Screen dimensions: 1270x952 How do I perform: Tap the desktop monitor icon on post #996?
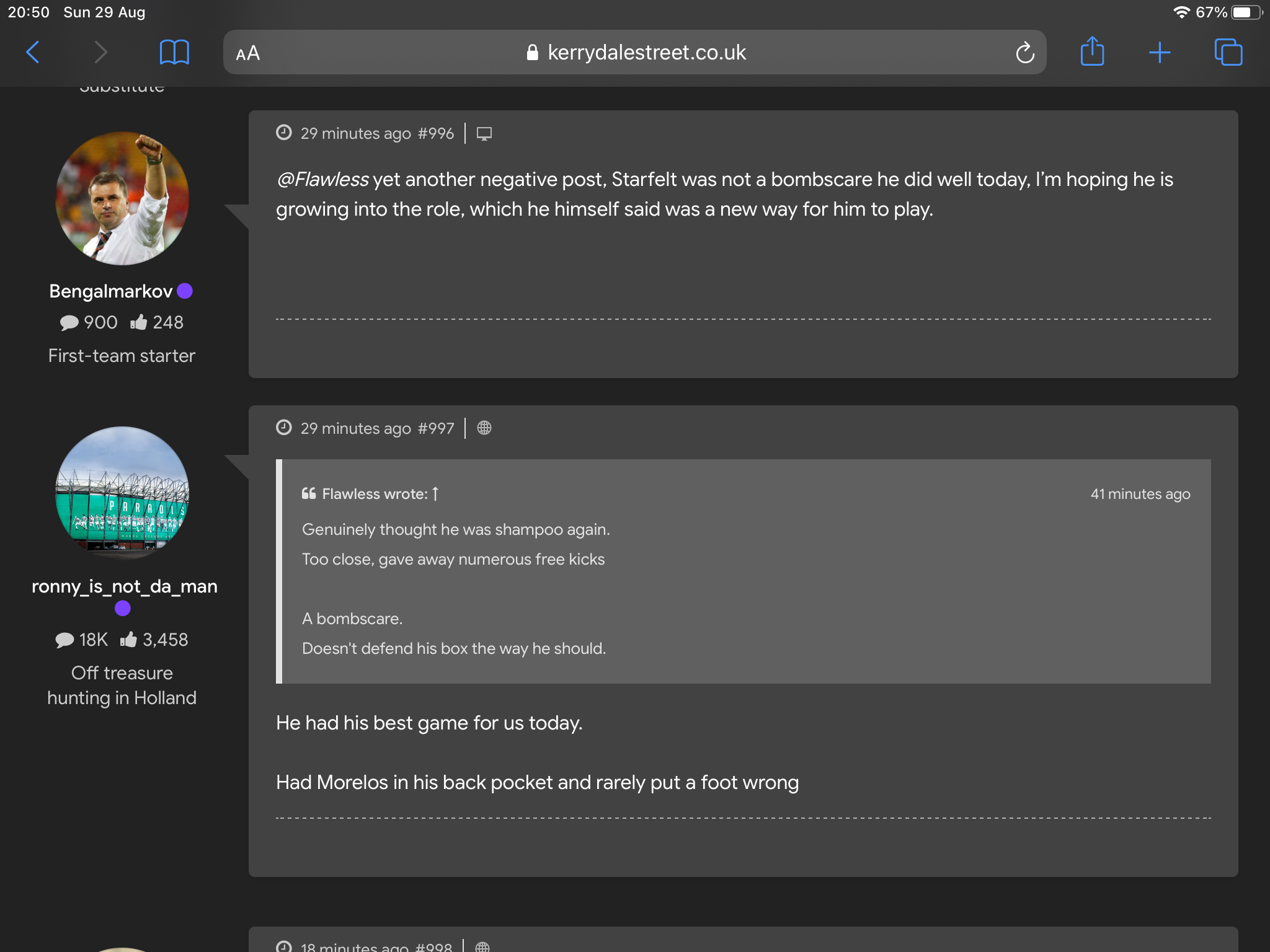tap(484, 133)
